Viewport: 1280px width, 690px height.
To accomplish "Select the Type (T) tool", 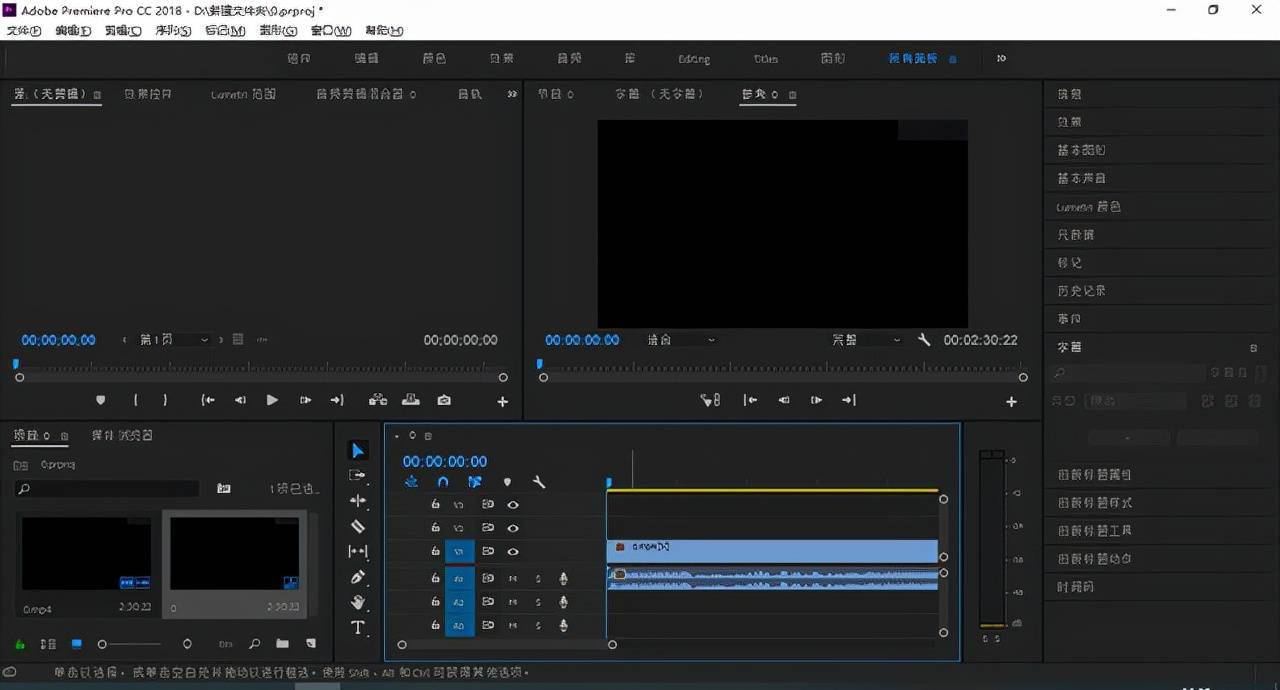I will click(x=358, y=627).
